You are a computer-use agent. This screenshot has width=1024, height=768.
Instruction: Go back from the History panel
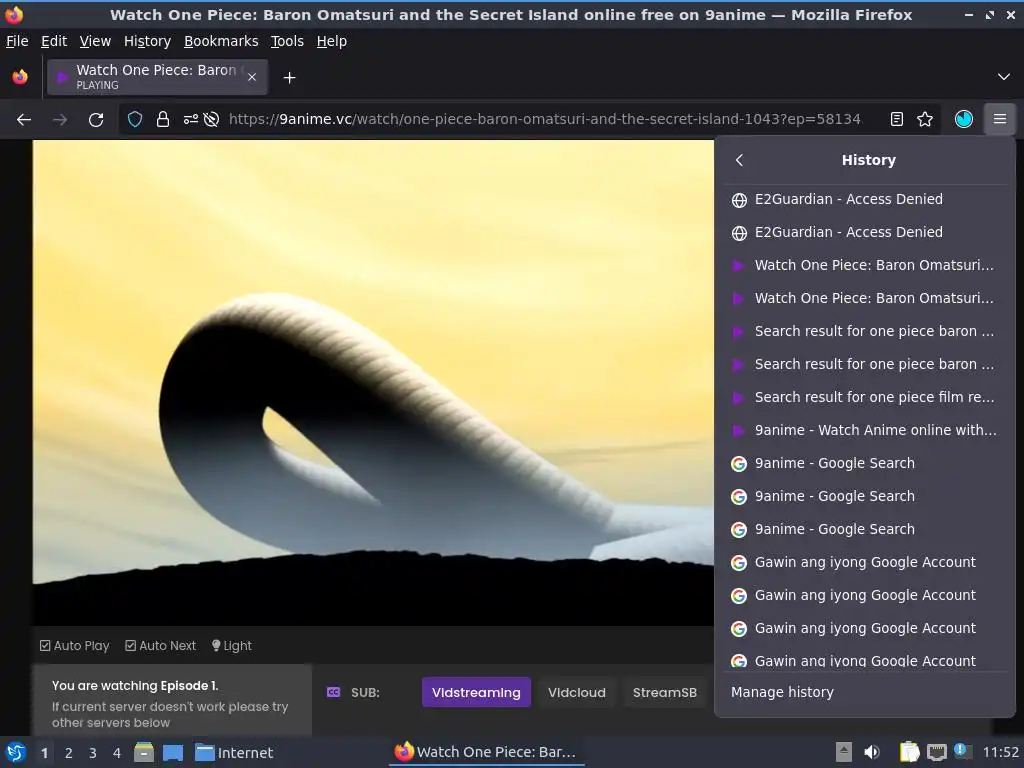point(739,160)
